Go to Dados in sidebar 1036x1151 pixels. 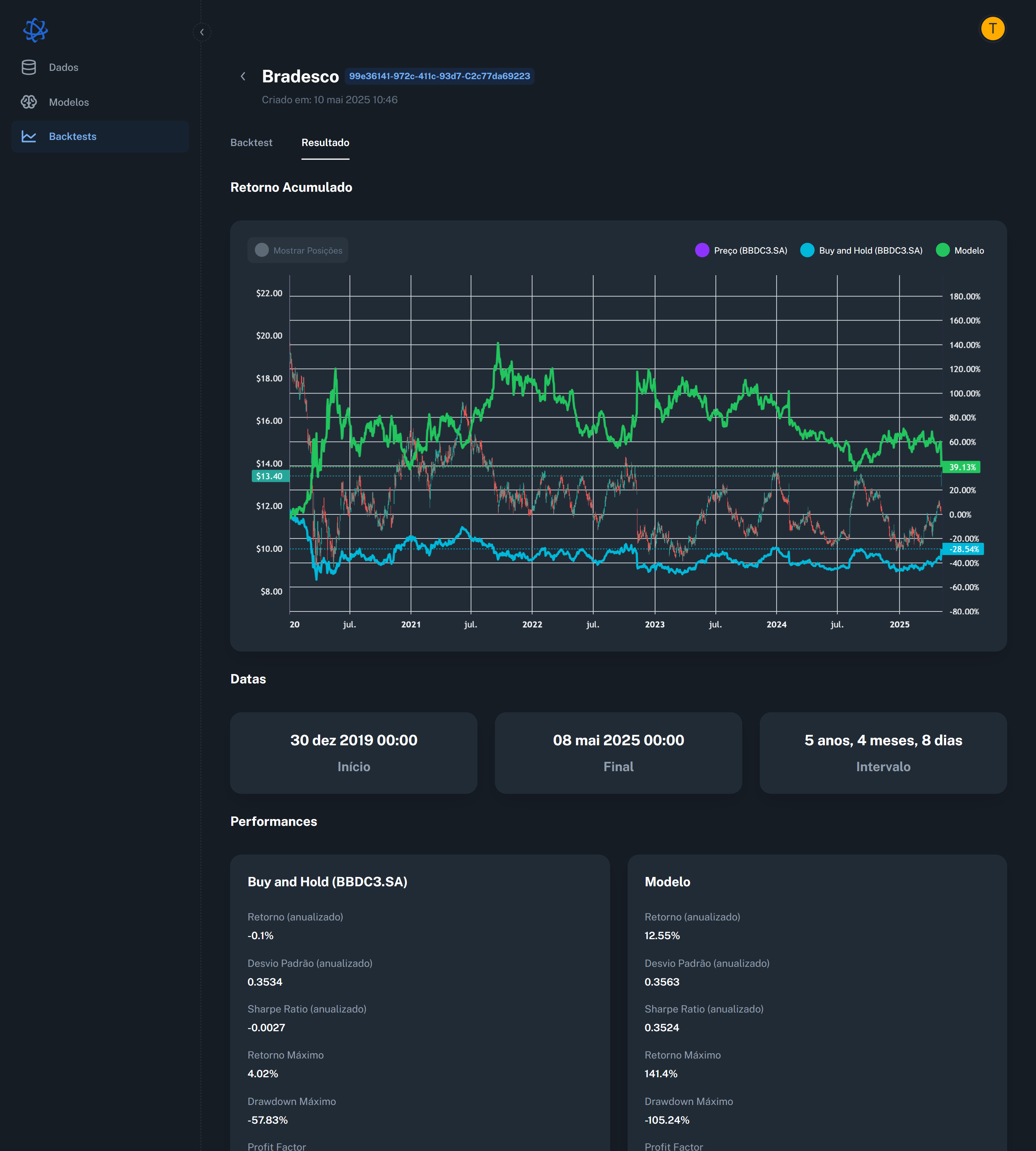(x=100, y=67)
